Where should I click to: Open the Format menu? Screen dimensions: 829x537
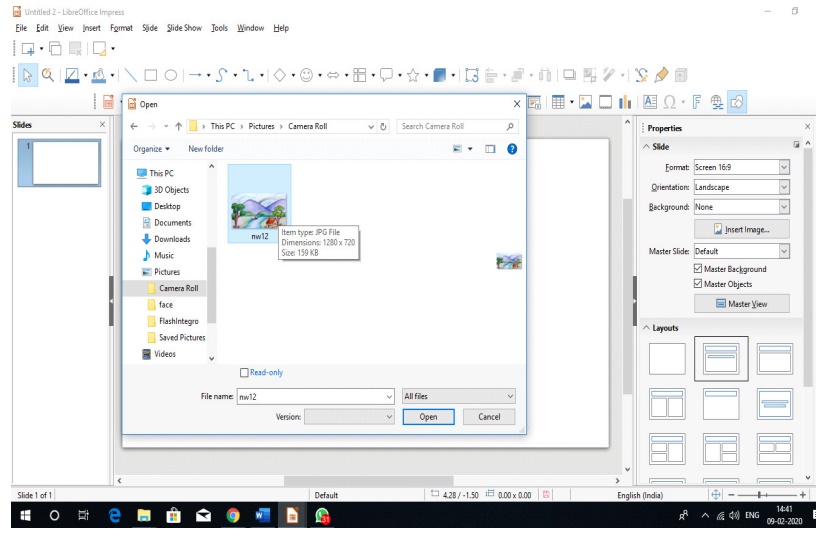pos(121,28)
